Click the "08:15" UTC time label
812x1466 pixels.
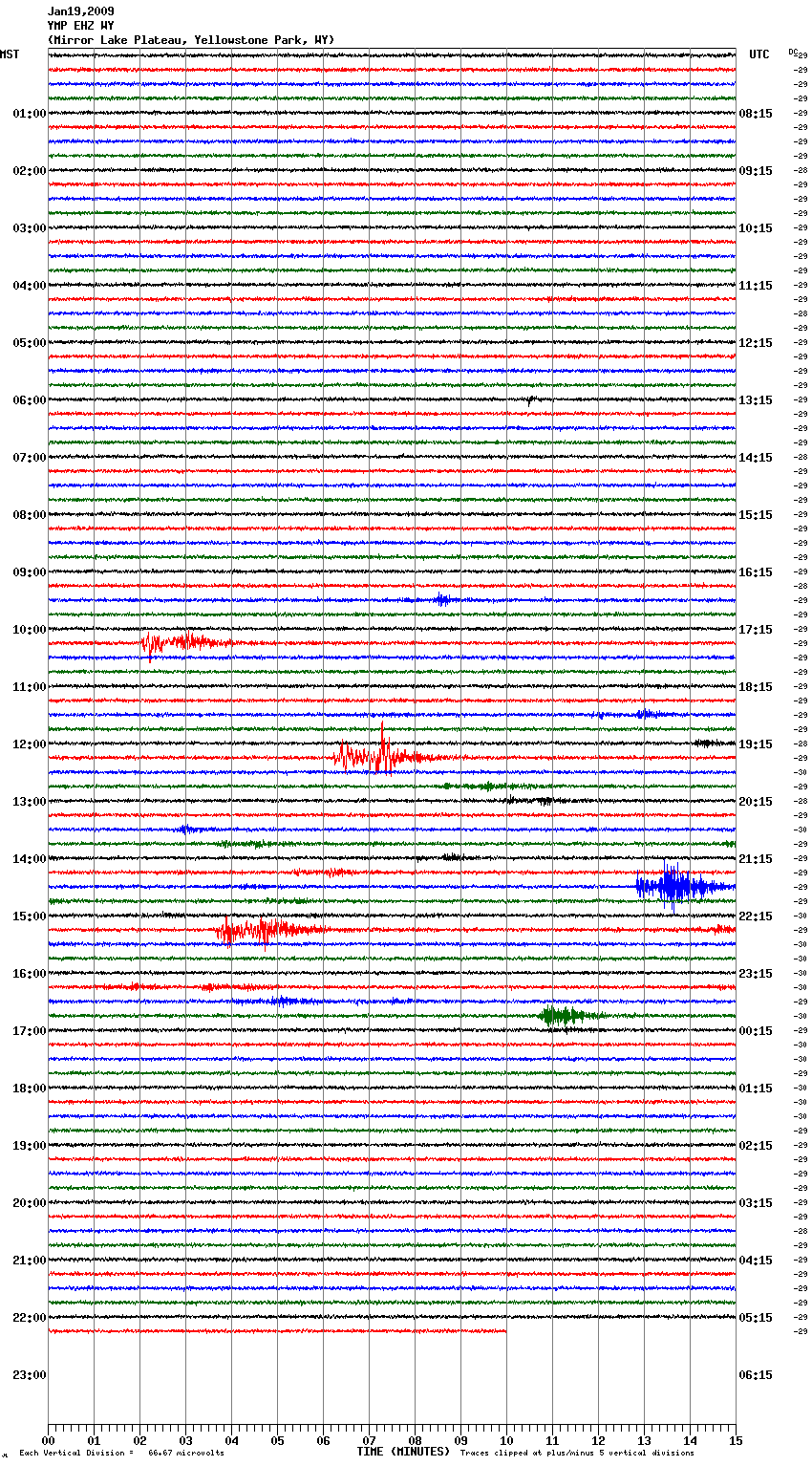pos(756,114)
